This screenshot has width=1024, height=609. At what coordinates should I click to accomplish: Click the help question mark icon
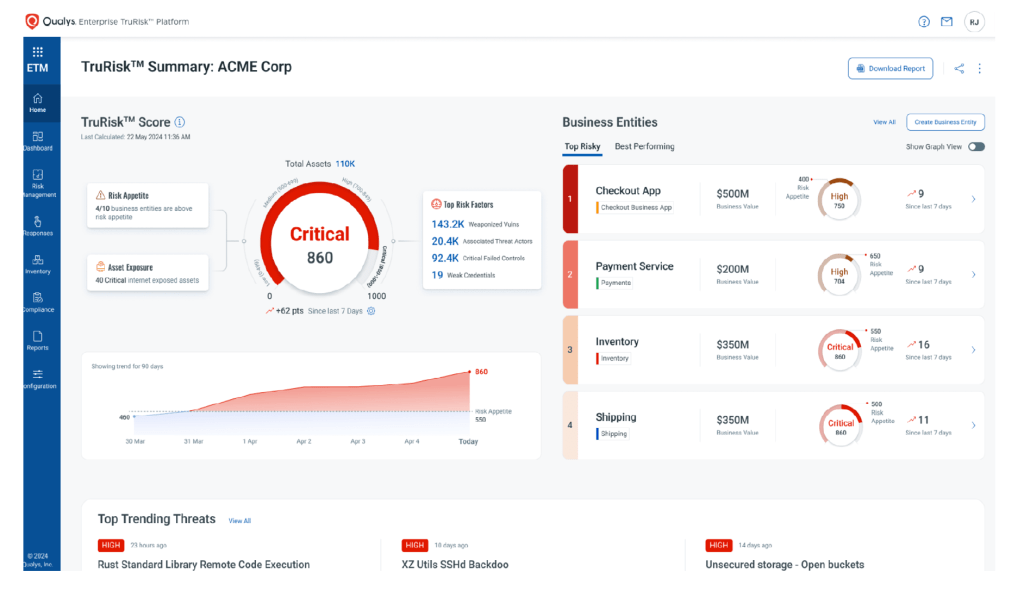[924, 22]
